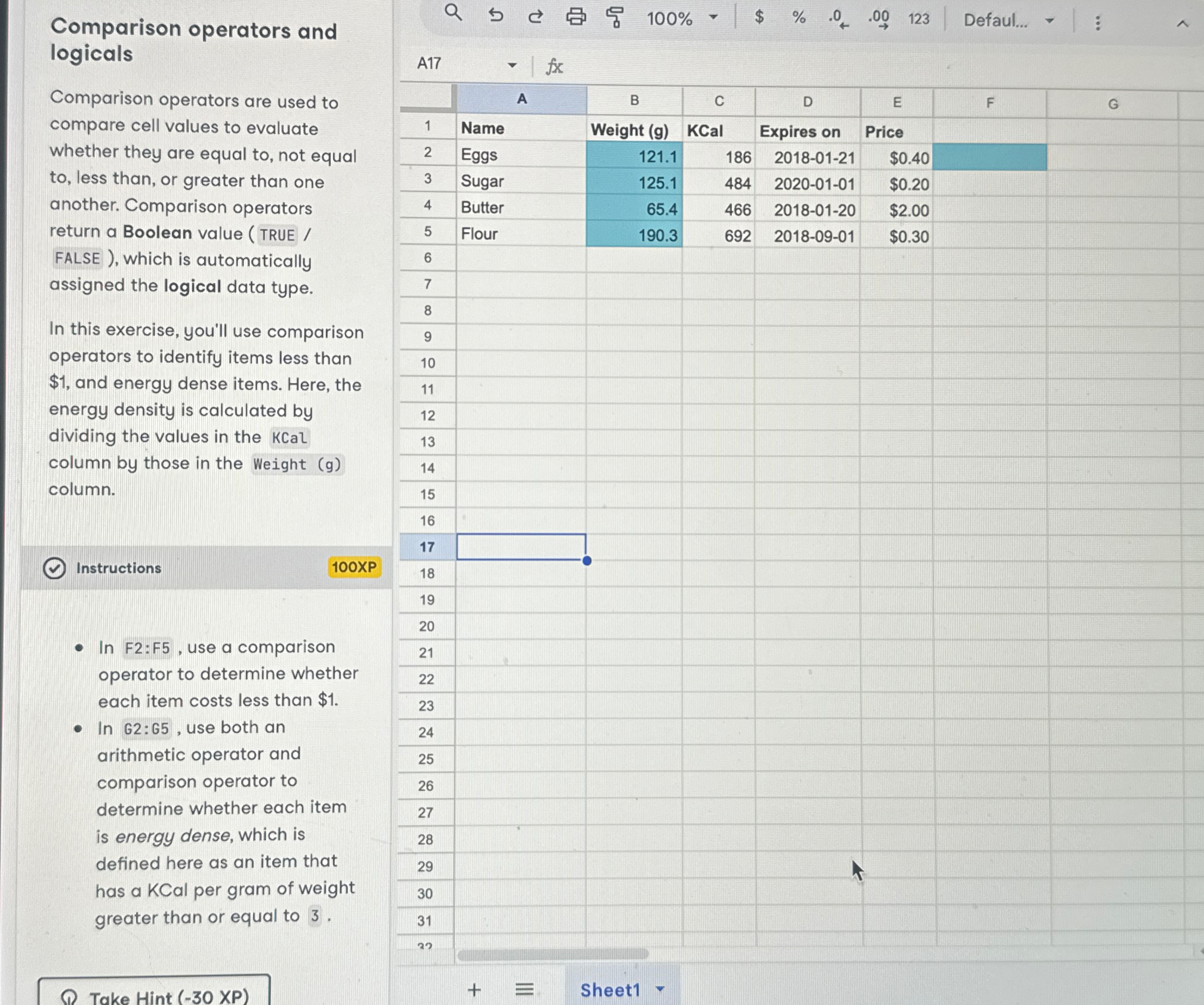Image resolution: width=1204 pixels, height=1005 pixels.
Task: Add a new sheet with the plus icon
Action: [x=474, y=989]
